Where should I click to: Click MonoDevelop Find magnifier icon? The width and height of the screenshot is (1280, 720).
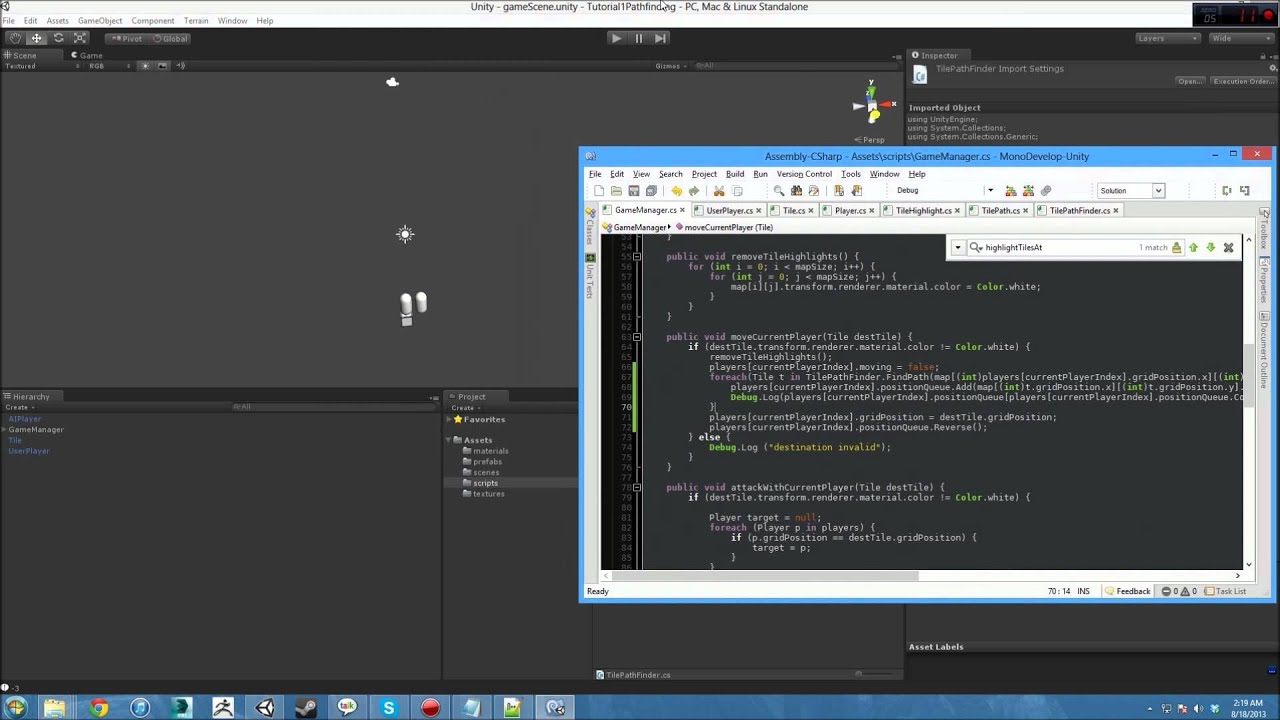click(779, 191)
